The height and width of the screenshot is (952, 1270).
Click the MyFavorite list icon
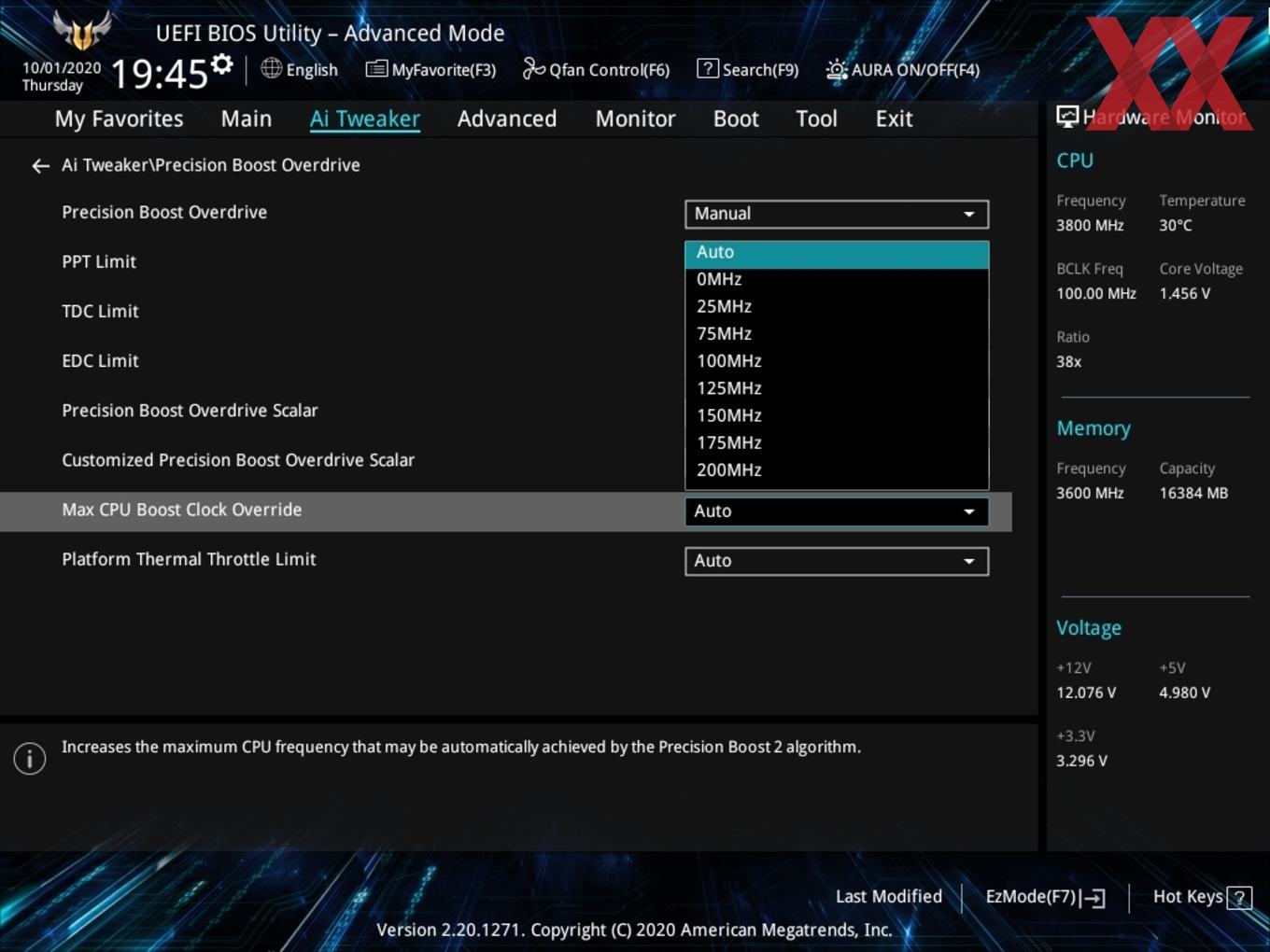(x=376, y=69)
